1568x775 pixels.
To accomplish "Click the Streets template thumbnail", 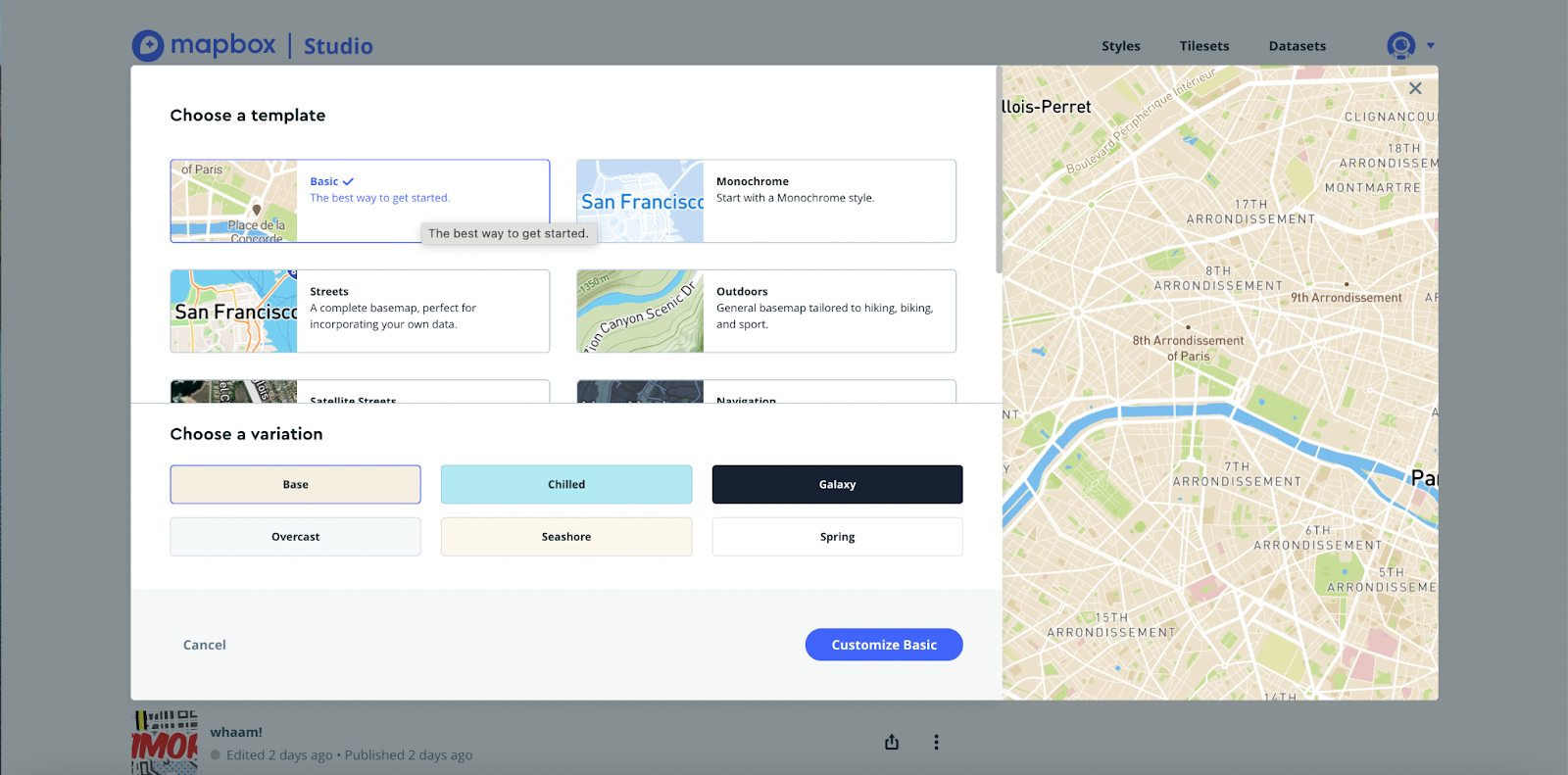I will coord(234,311).
